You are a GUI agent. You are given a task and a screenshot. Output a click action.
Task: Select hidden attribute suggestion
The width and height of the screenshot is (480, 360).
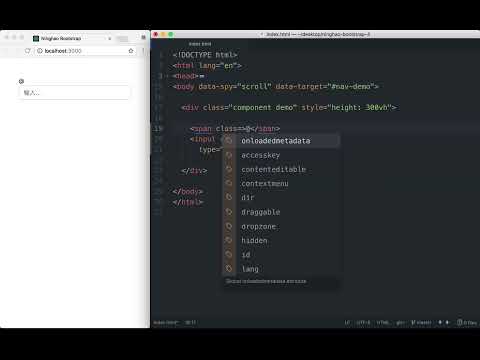[x=281, y=240]
